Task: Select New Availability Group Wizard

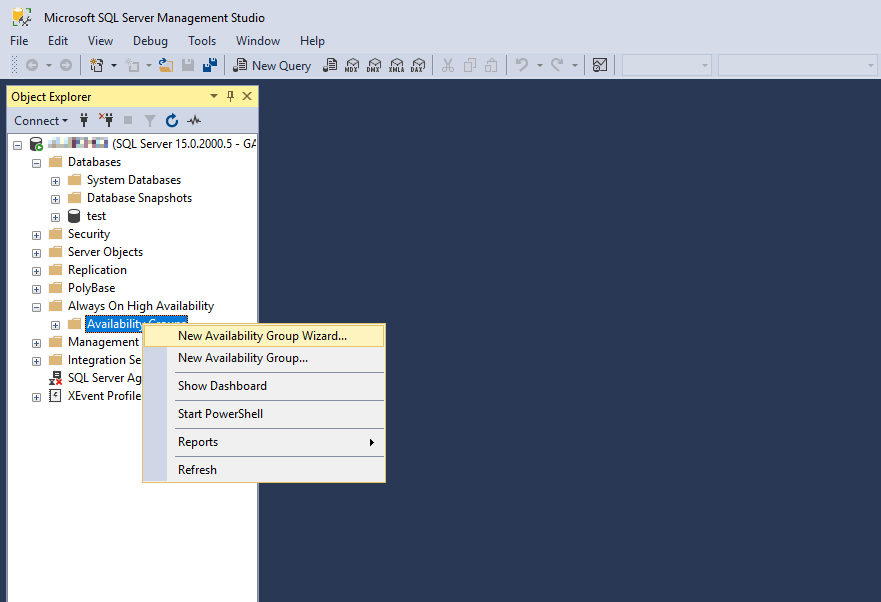Action: click(x=261, y=335)
